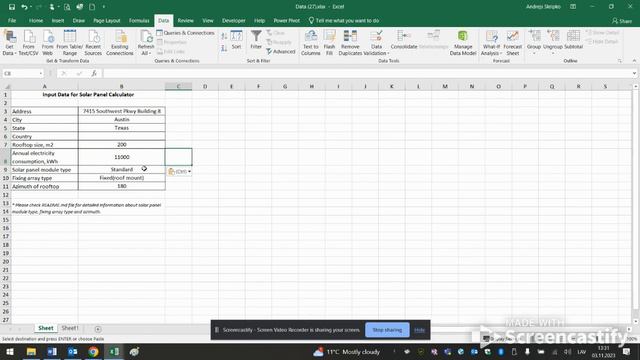Click the Save icon in quick access toolbar

12,7
